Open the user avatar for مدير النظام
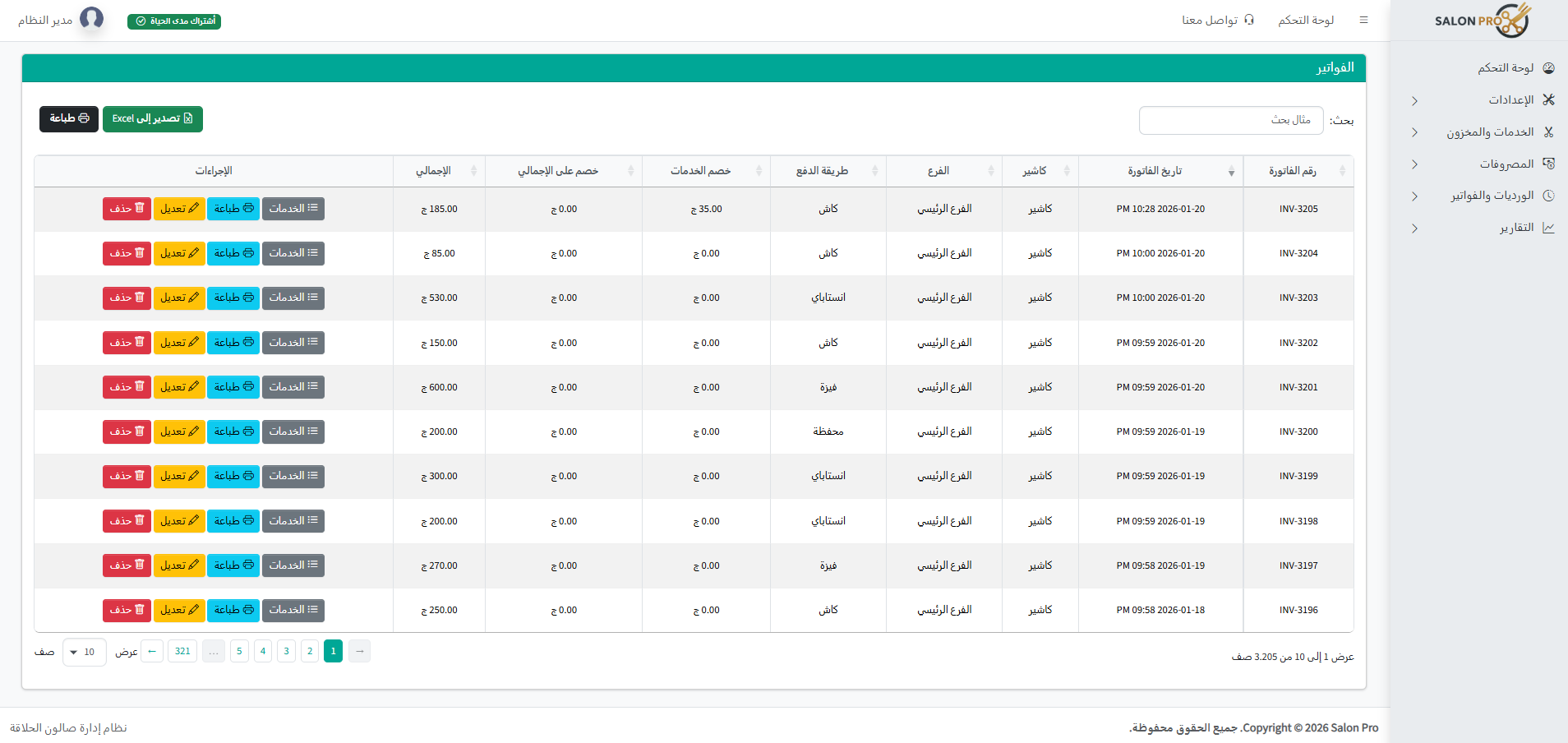 click(92, 19)
